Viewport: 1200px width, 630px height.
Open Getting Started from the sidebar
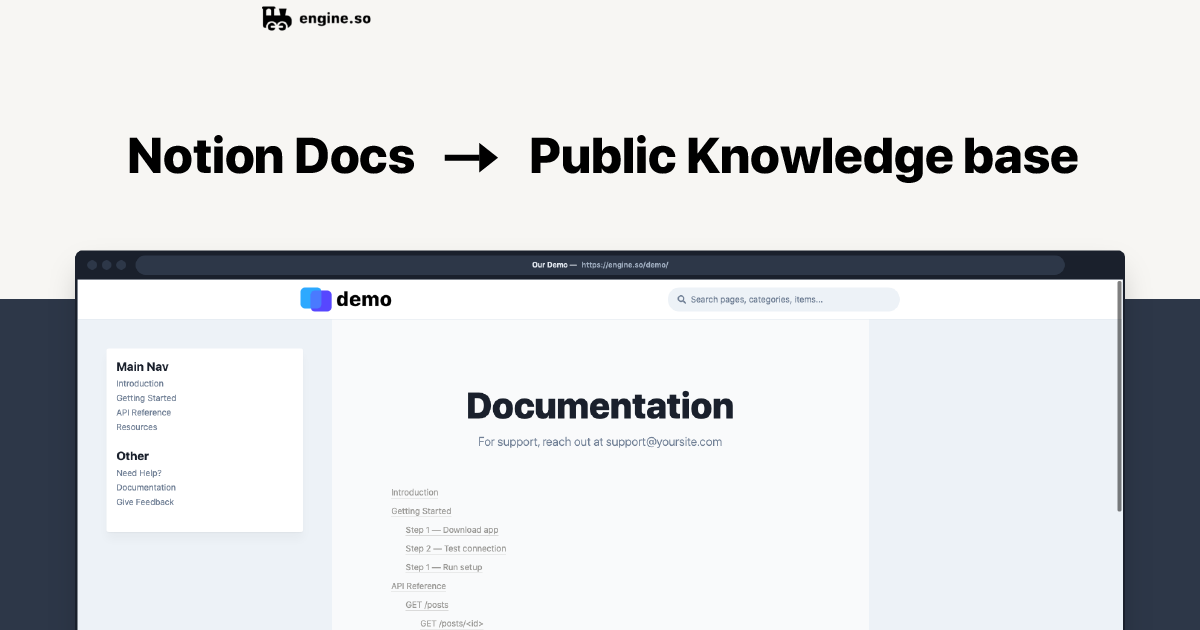coord(146,397)
